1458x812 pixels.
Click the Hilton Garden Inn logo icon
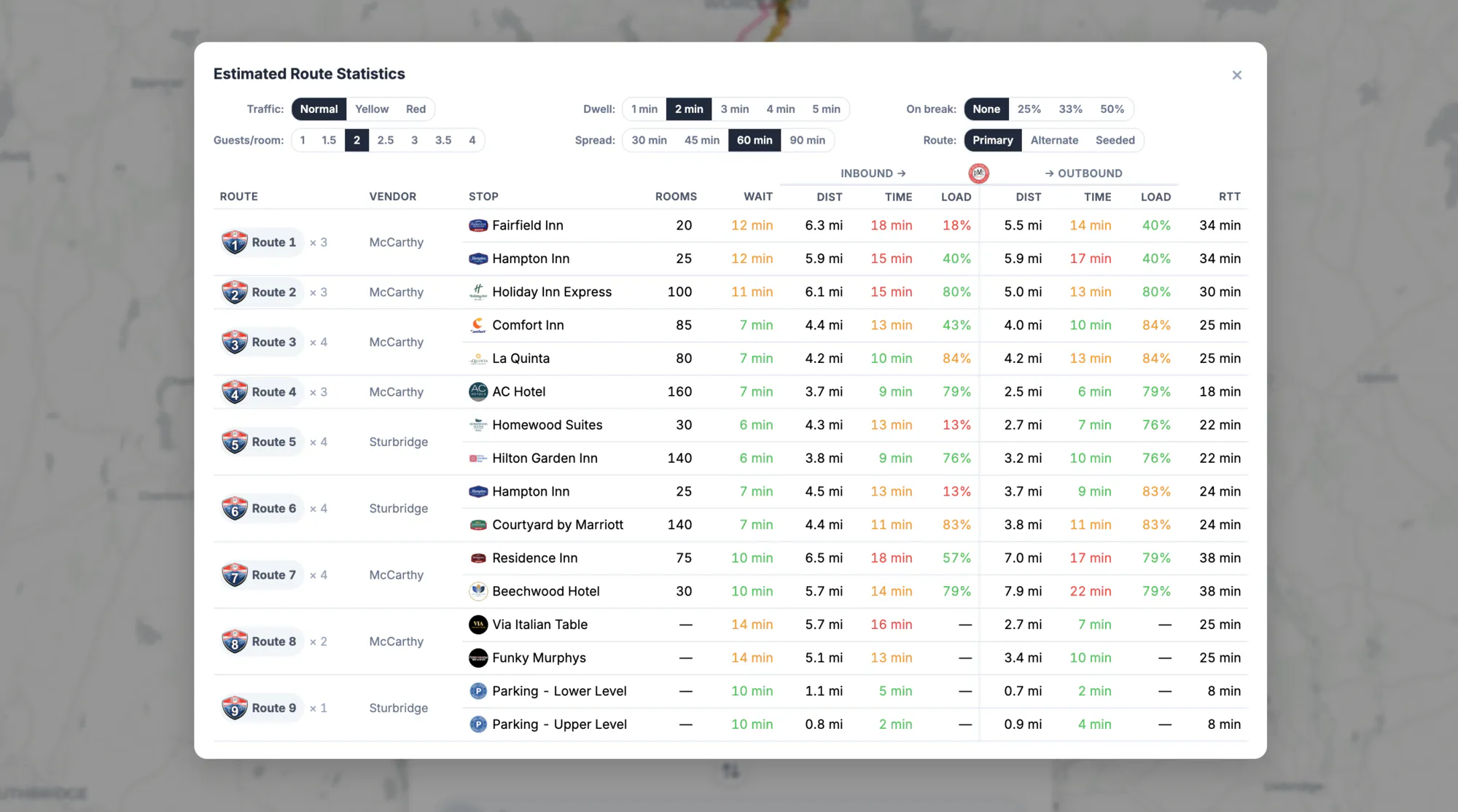click(478, 458)
